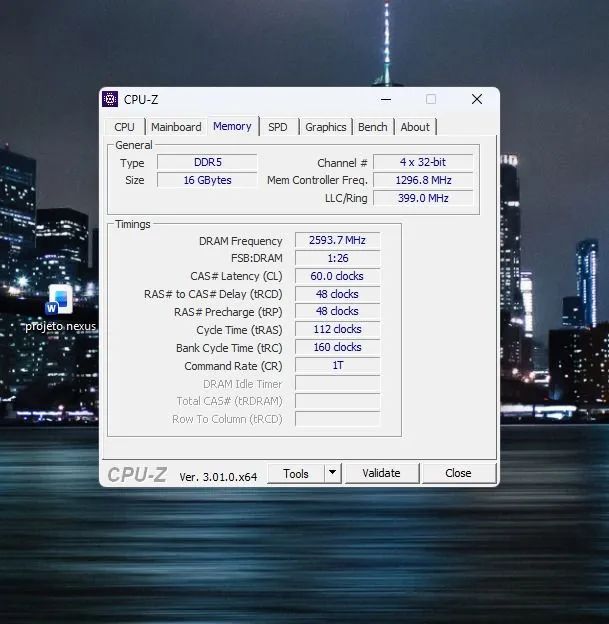Click the DRAM Frequency label
Viewport: 609px width, 624px height.
click(240, 241)
